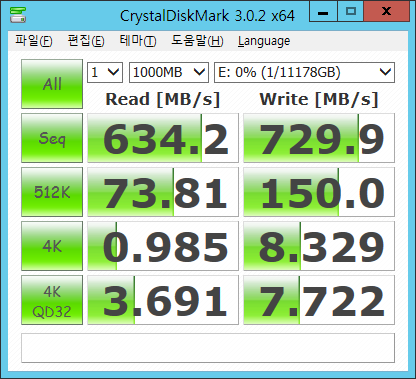The width and height of the screenshot is (416, 379).
Task: Open the 편집(E) menu
Action: [x=86, y=41]
